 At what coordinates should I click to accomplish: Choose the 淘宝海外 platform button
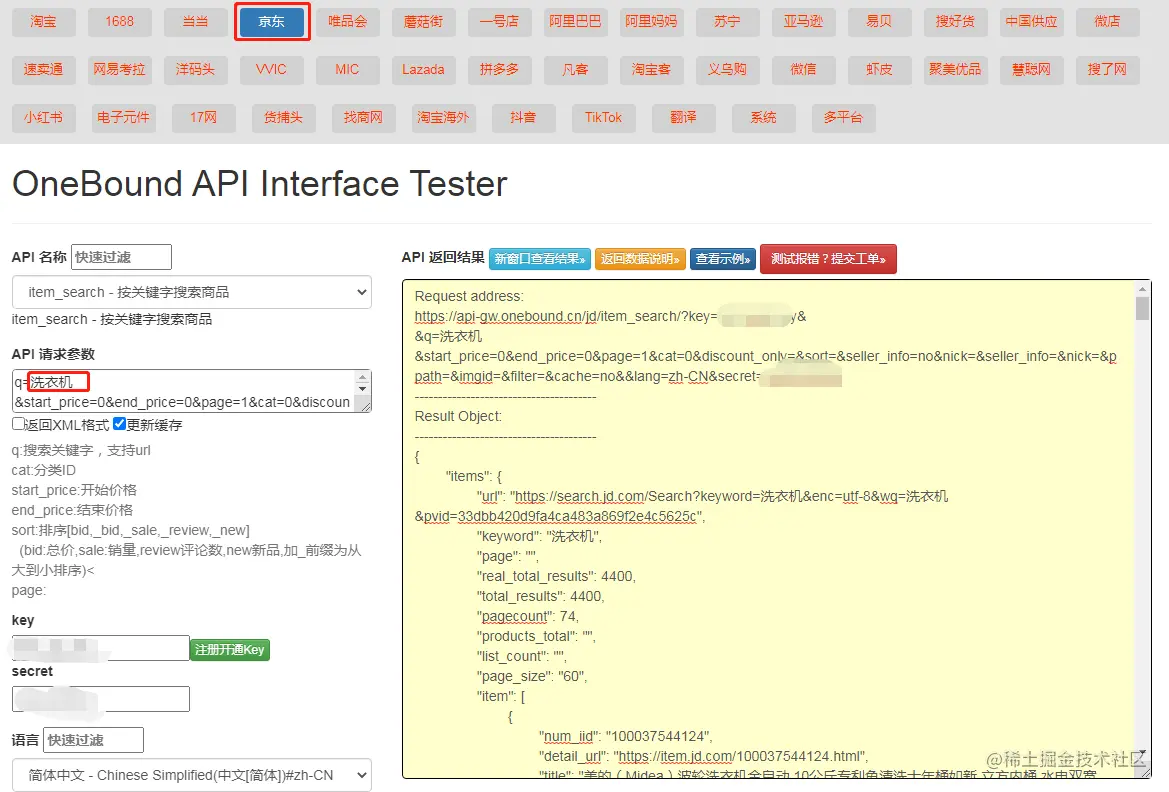tap(444, 117)
